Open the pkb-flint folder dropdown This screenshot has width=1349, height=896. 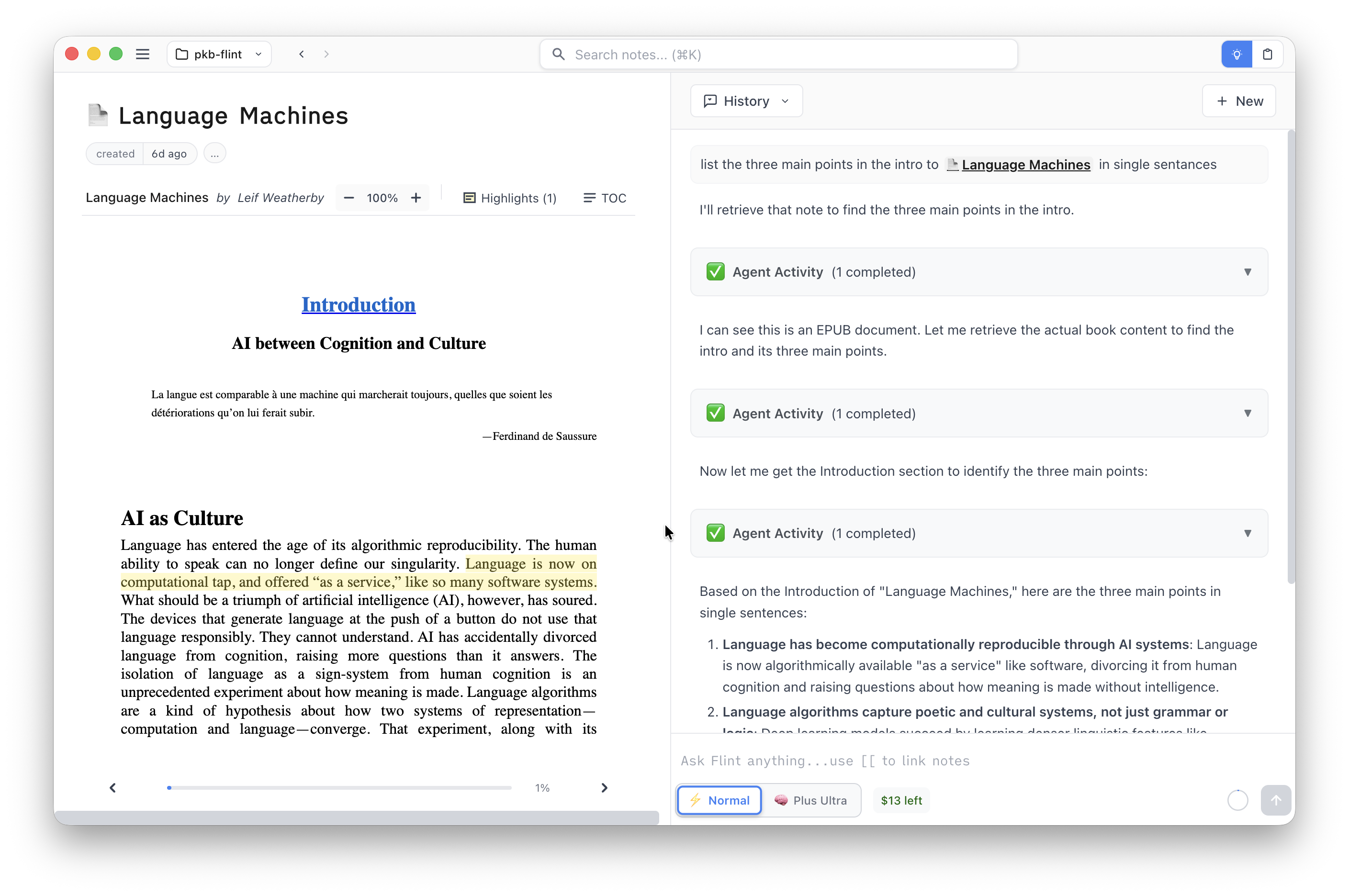click(219, 54)
